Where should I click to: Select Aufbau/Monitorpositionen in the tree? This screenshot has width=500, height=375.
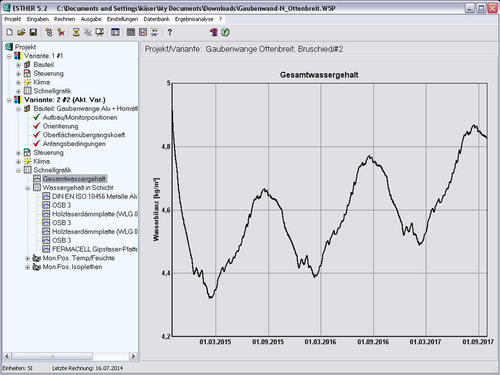pyautogui.click(x=80, y=117)
